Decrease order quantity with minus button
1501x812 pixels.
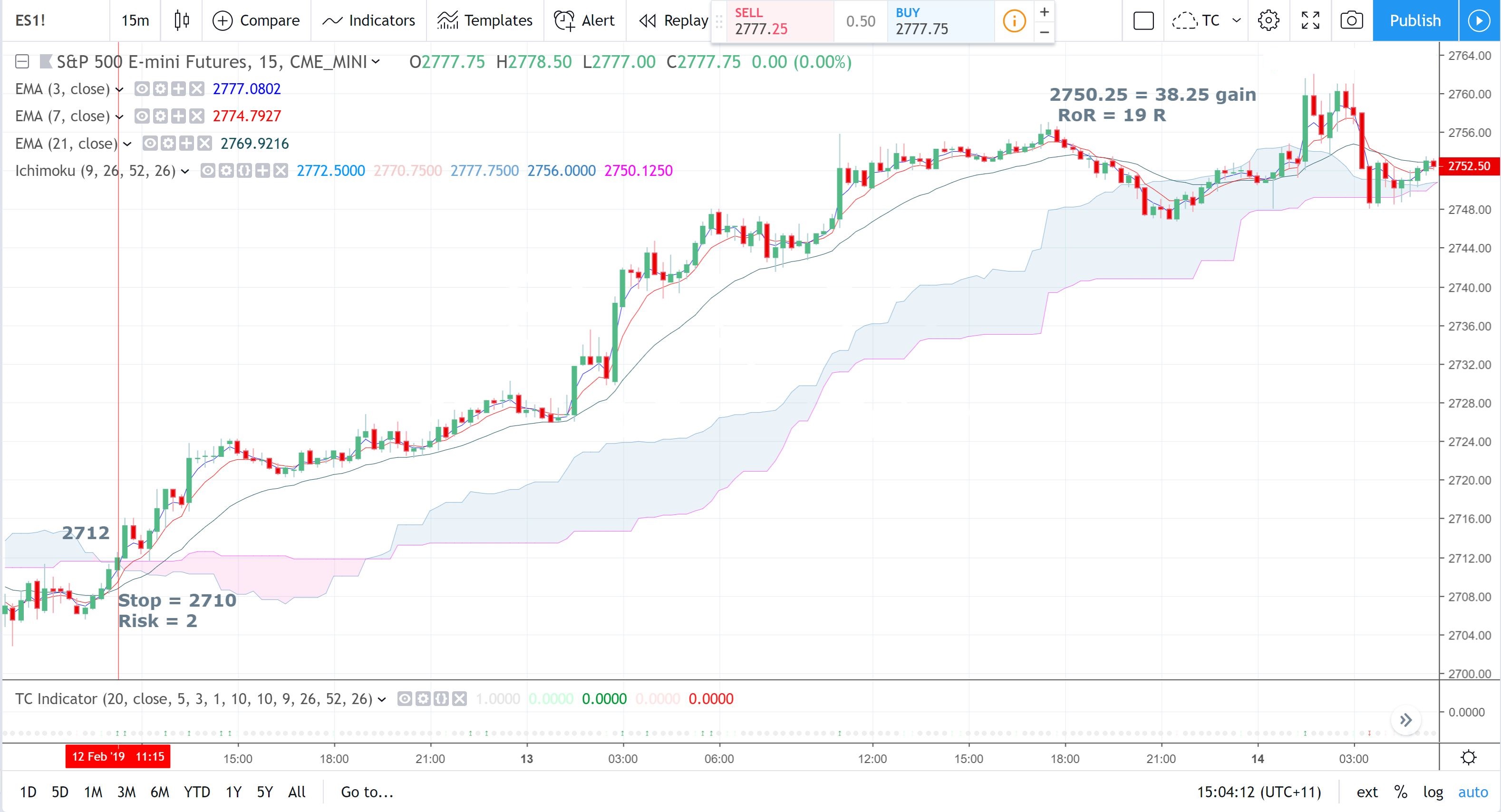pos(1045,32)
